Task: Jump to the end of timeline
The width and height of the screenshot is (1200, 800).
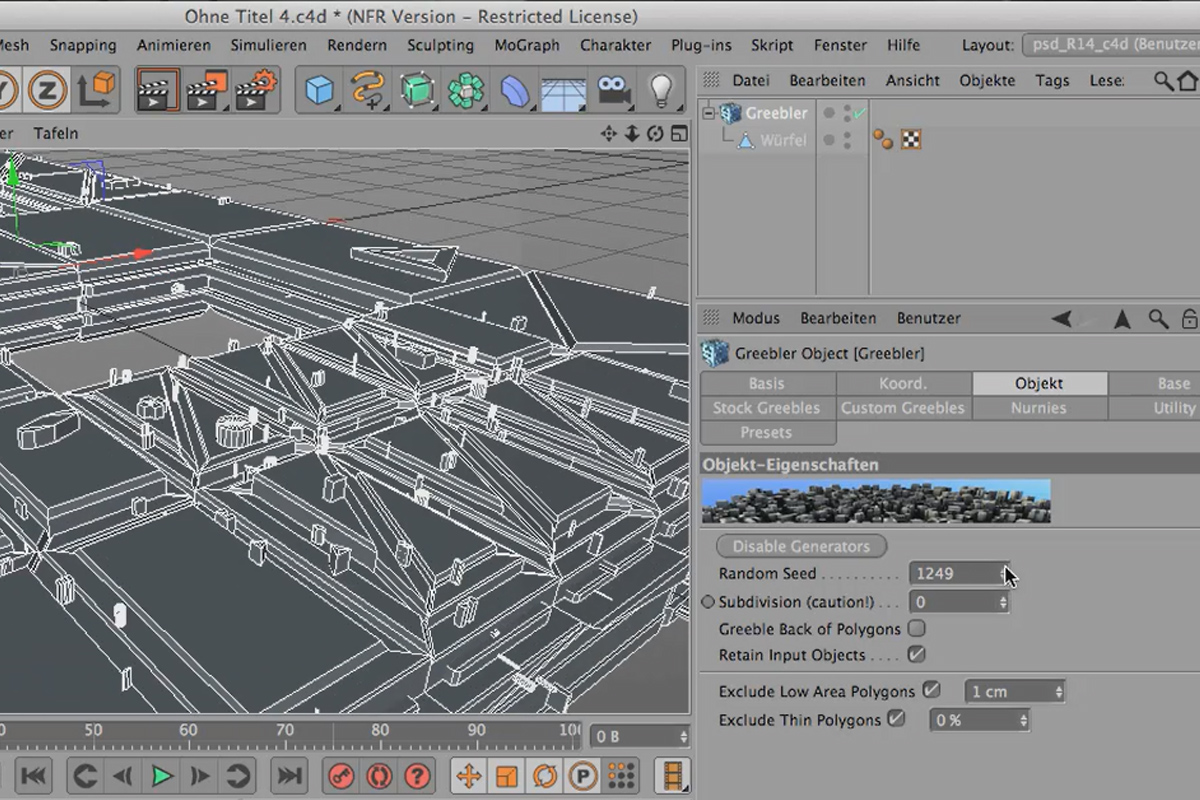Action: coord(290,775)
